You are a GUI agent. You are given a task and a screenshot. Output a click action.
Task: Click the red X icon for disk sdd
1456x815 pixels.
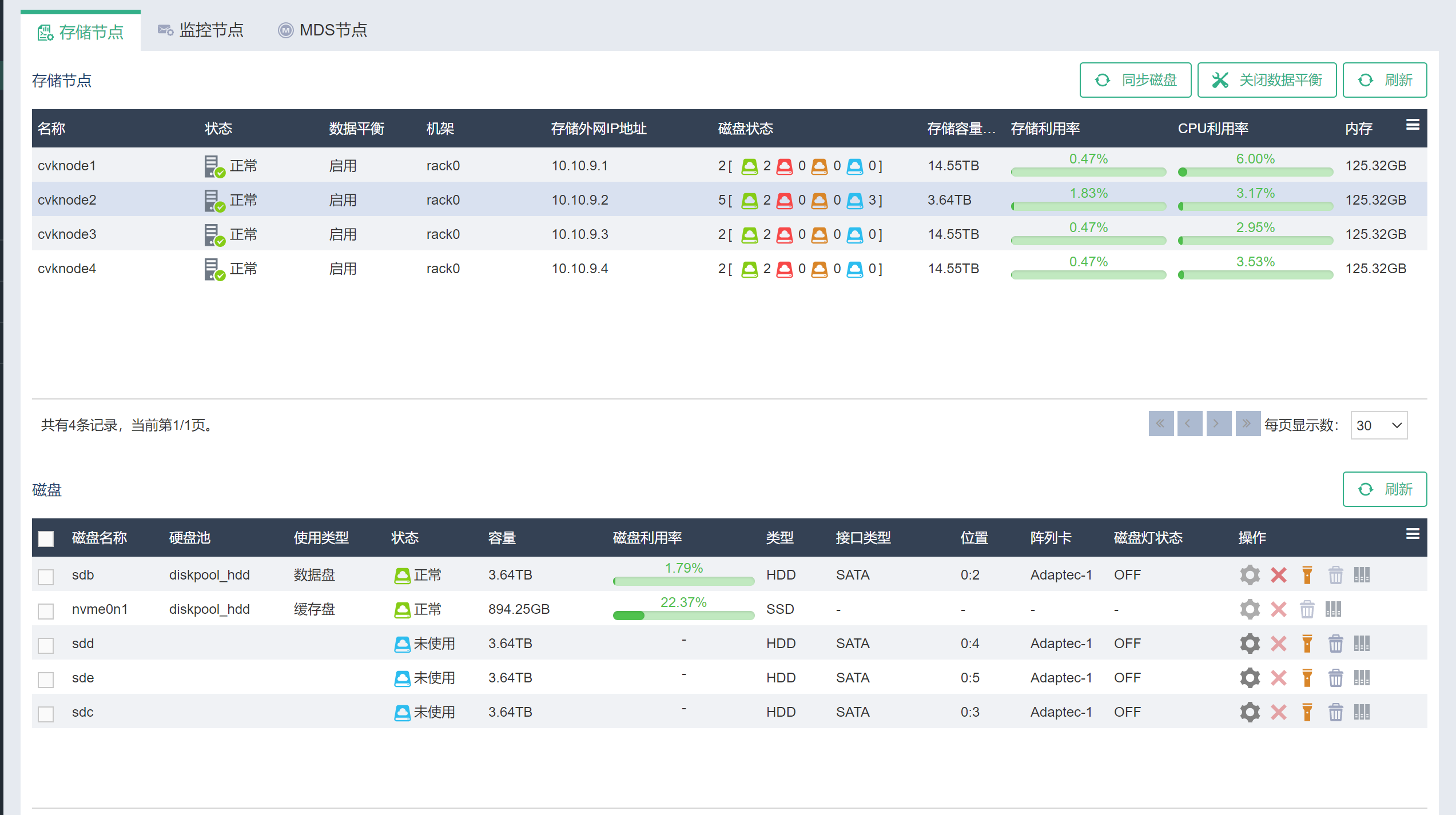pos(1278,644)
